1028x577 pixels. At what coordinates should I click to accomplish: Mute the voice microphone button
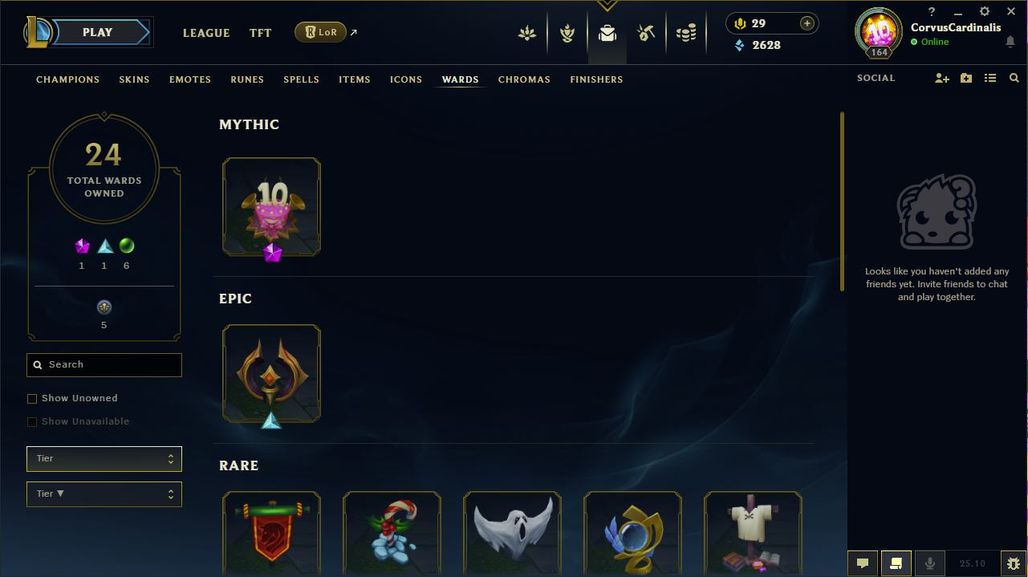[929, 563]
